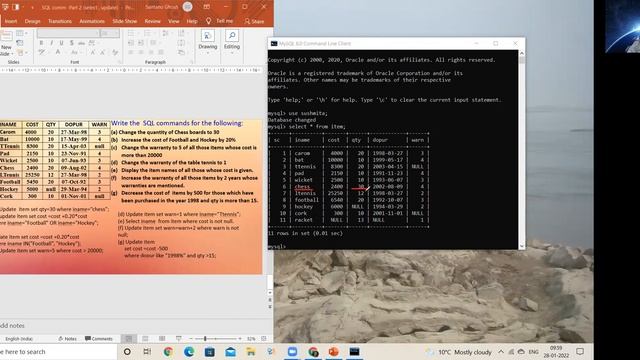Image resolution: width=640 pixels, height=360 pixels.
Task: Switch to Normal view in status bar
Action: [129, 339]
